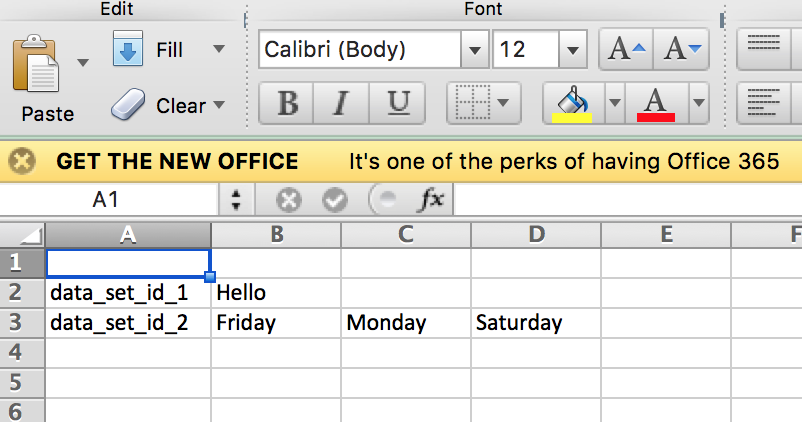Viewport: 802px width, 422px height.
Task: Select cell containing Saturday
Action: click(535, 323)
